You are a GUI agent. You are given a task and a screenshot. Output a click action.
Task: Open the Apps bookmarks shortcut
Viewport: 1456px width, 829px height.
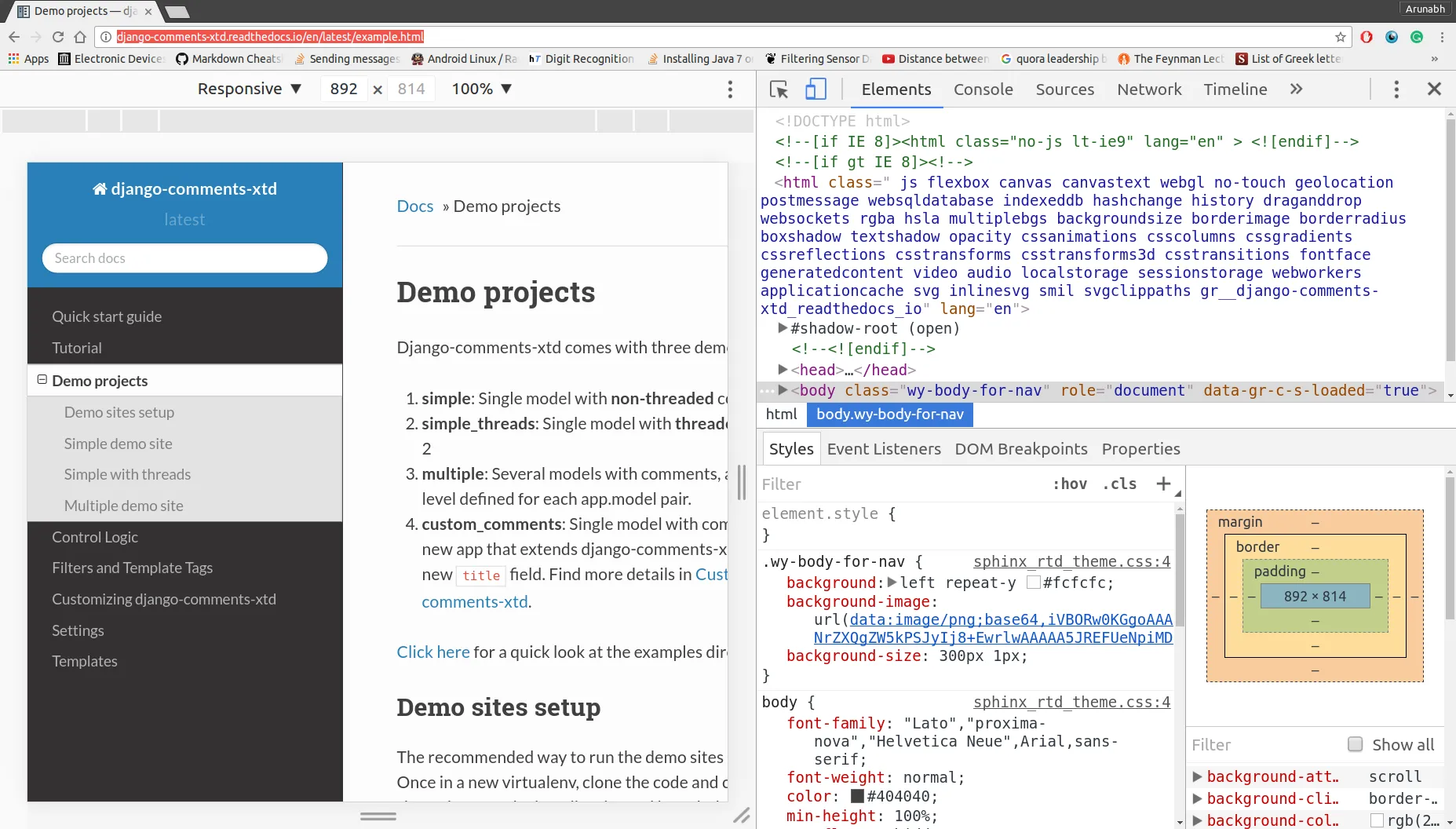(x=28, y=59)
